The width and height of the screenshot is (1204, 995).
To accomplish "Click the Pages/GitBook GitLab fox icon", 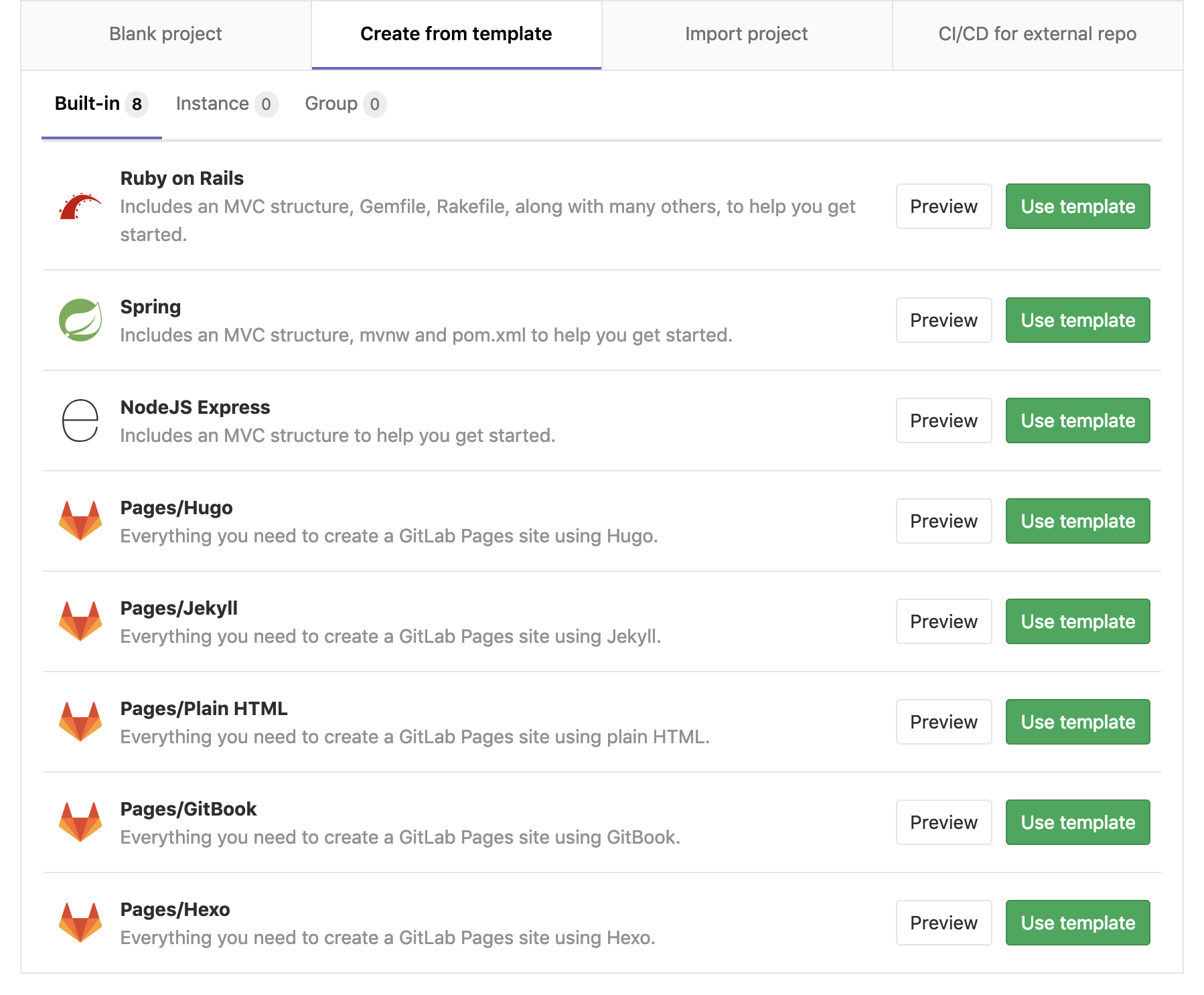I will [x=80, y=822].
